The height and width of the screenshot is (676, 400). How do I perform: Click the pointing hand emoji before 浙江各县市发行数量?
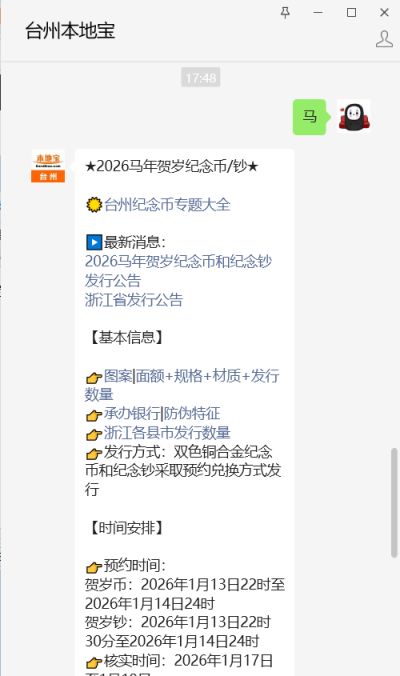94,434
